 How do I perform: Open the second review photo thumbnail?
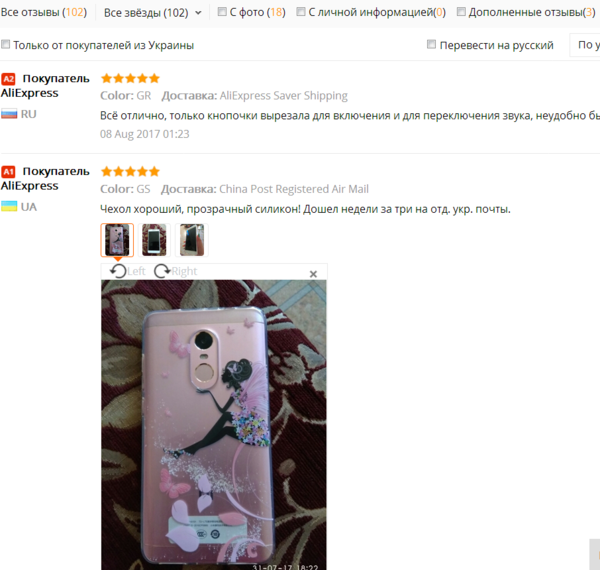pyautogui.click(x=154, y=240)
